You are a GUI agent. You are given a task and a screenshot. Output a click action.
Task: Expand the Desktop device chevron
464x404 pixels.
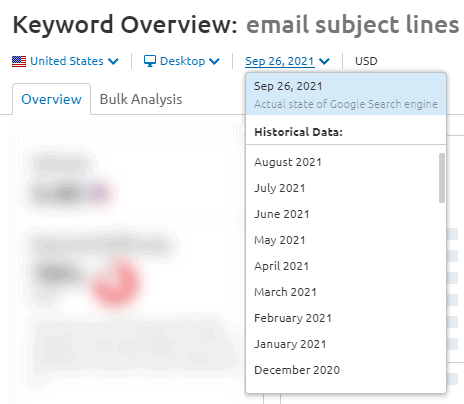point(214,61)
